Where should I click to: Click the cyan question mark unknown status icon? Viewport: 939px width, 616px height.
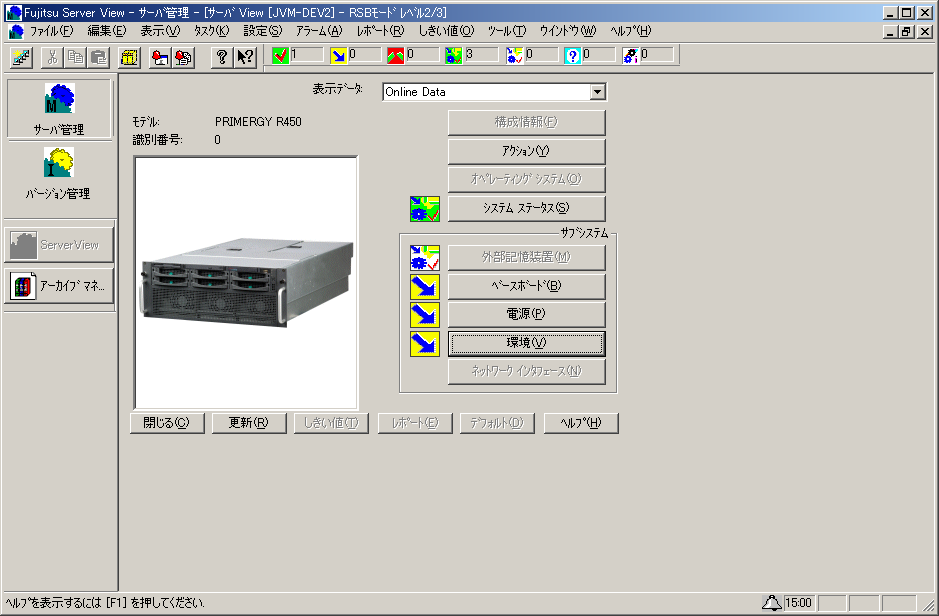[x=572, y=56]
